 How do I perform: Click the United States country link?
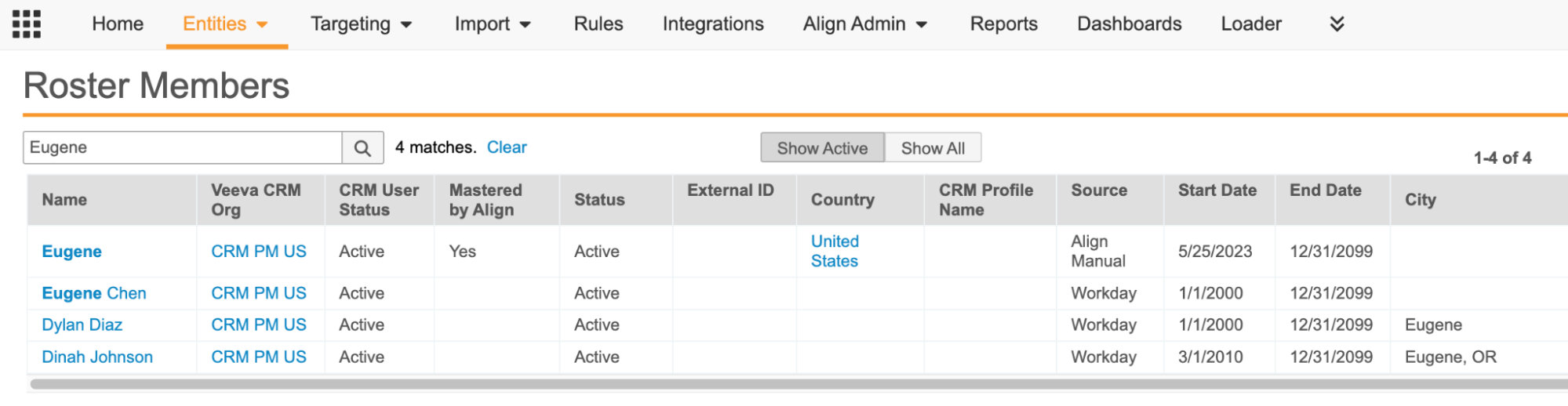(835, 251)
